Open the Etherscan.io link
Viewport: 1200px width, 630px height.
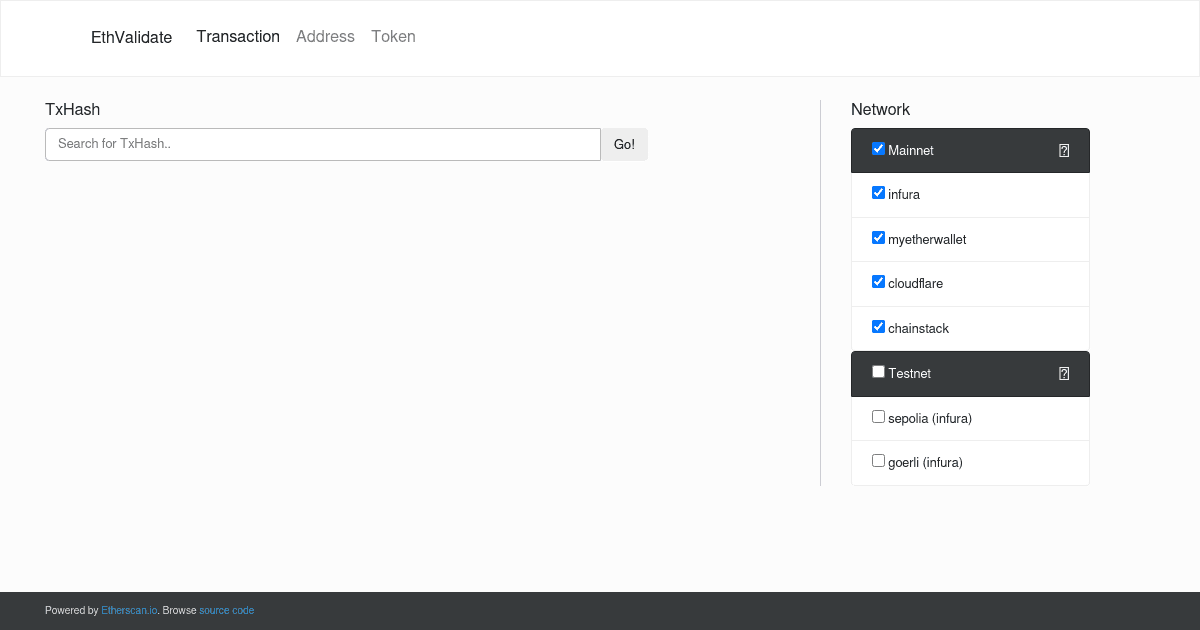[x=128, y=610]
